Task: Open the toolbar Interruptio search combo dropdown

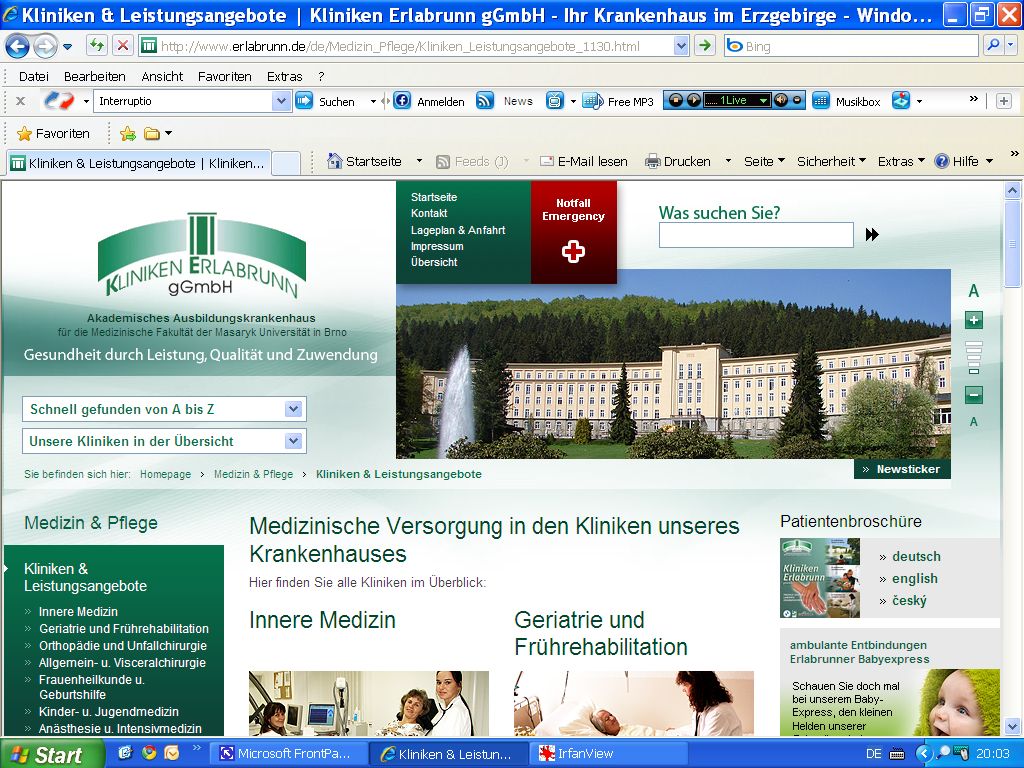Action: (x=281, y=101)
